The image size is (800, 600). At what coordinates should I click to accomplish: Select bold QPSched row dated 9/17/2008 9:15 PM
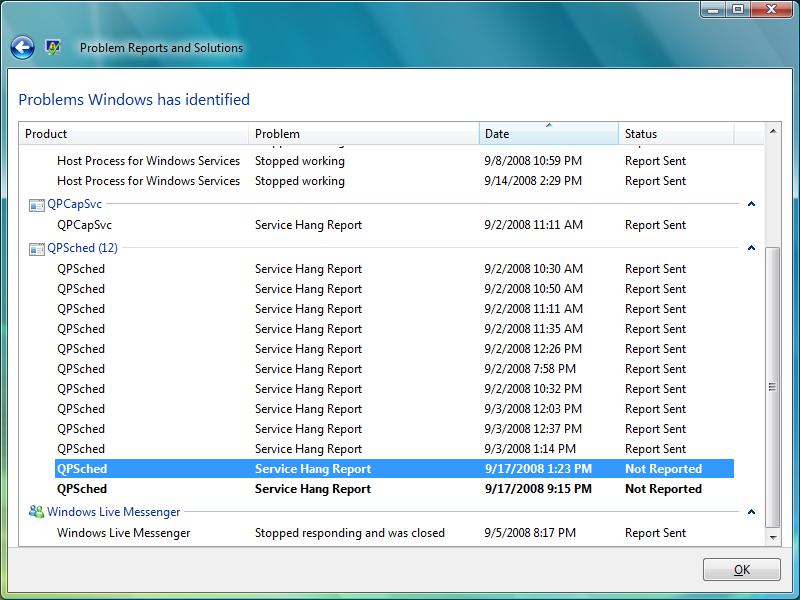point(394,489)
